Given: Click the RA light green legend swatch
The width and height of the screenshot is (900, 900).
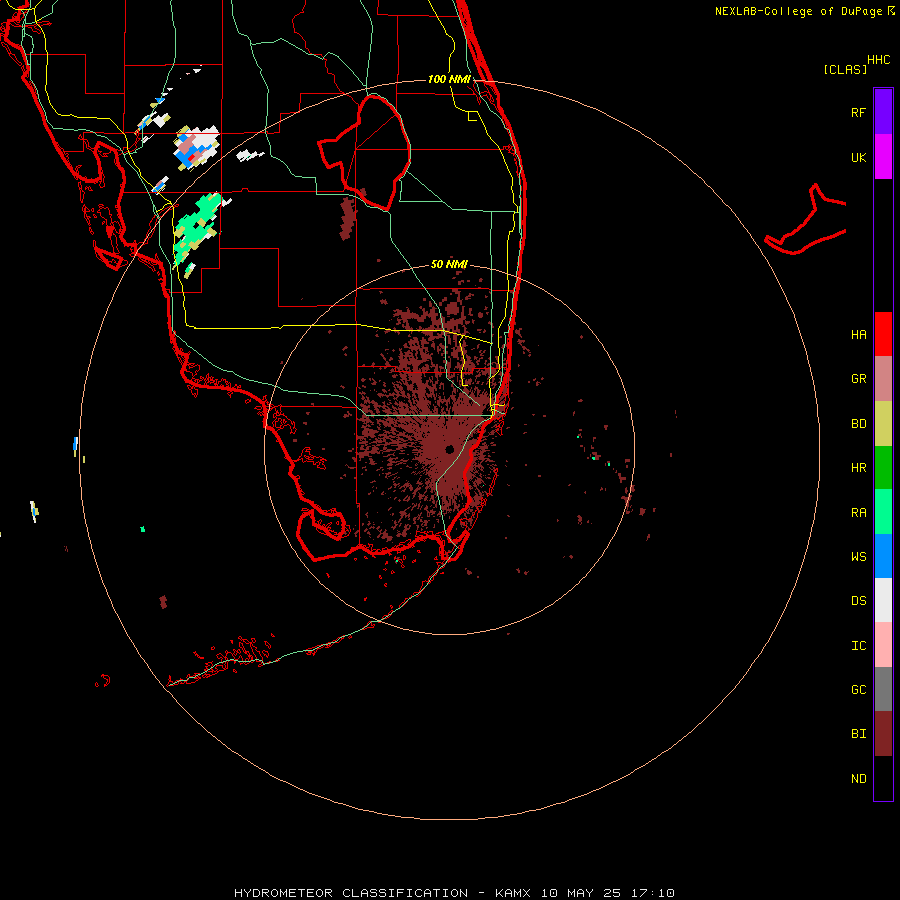Looking at the screenshot, I should (883, 512).
